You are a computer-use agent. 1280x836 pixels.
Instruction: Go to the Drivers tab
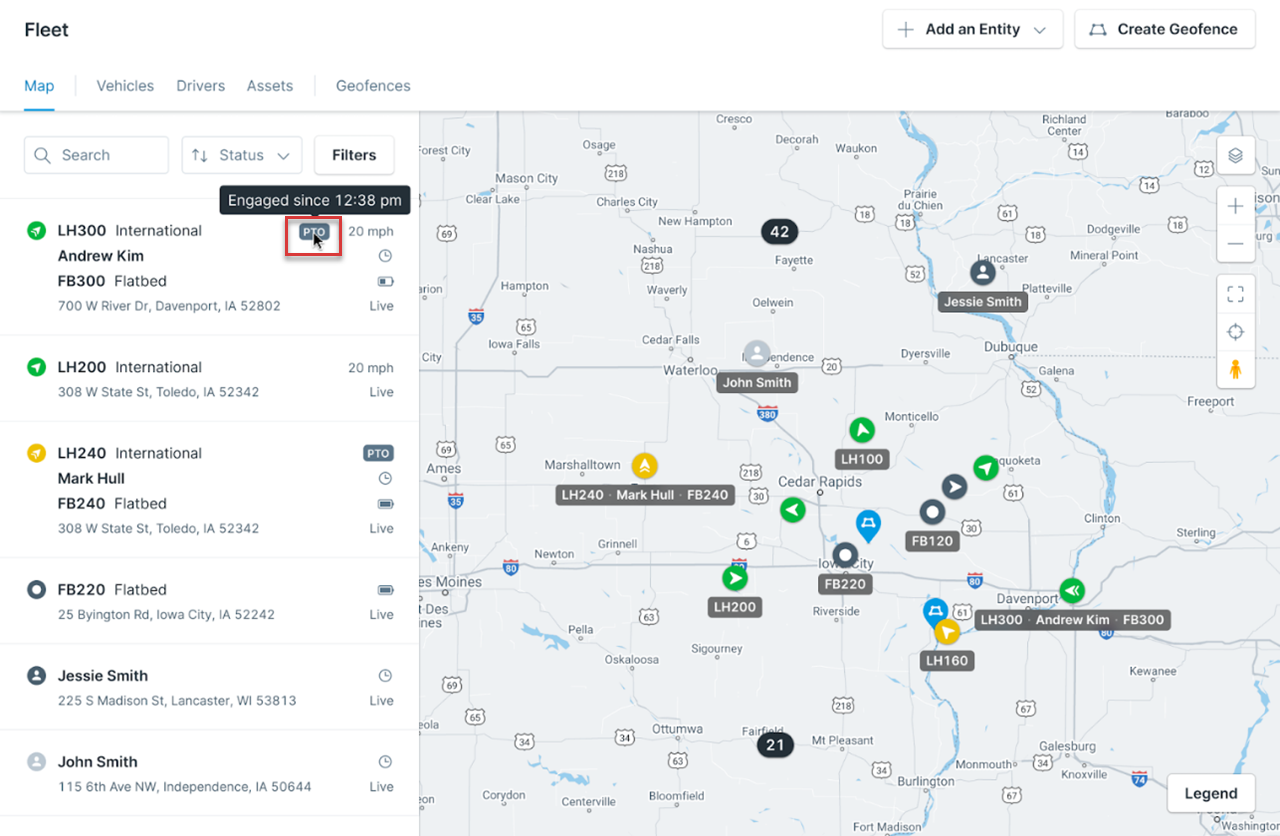[200, 86]
